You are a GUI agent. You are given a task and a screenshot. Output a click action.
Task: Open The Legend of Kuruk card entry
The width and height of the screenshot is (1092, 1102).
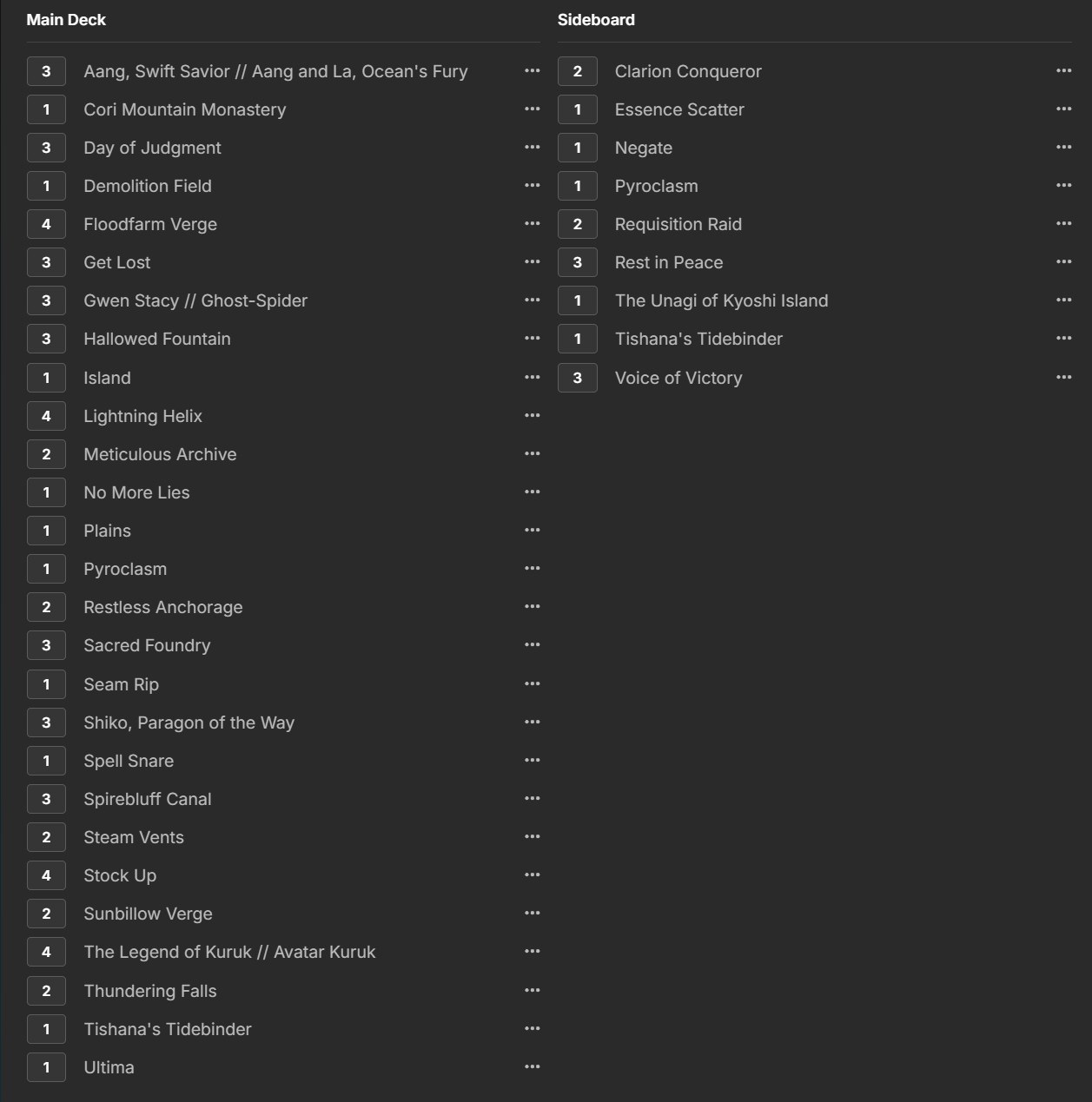click(x=229, y=952)
